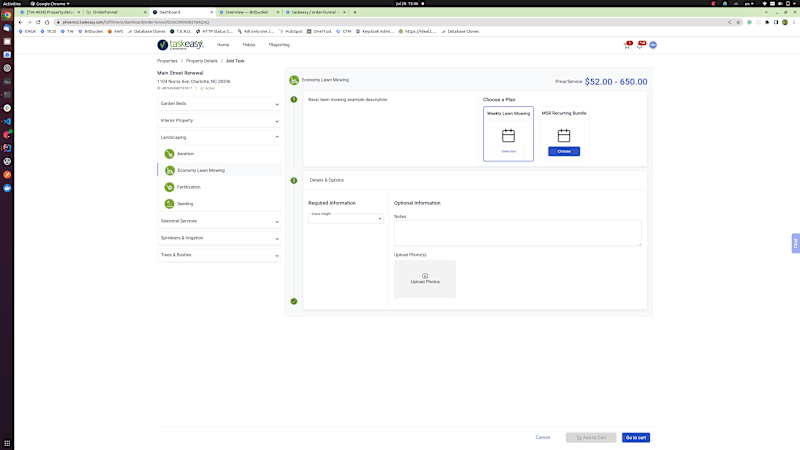Switch to the TW-4834 Property details tab
Viewport: 800px width, 450px height.
click(x=49, y=12)
